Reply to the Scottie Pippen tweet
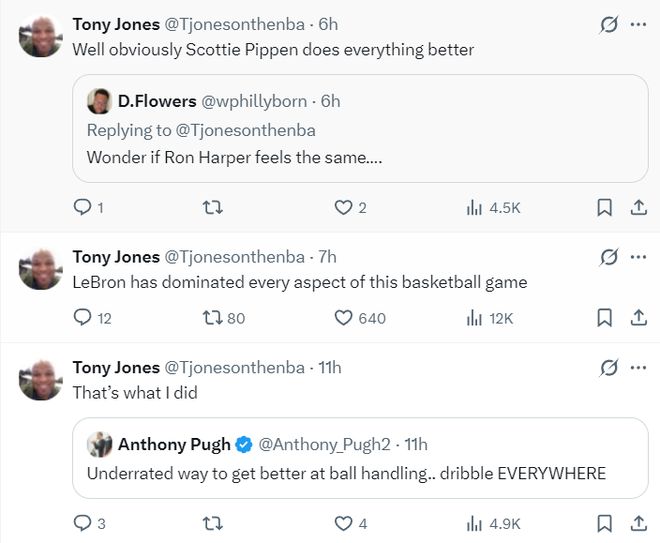Viewport: 660px width, 543px height. click(x=83, y=208)
